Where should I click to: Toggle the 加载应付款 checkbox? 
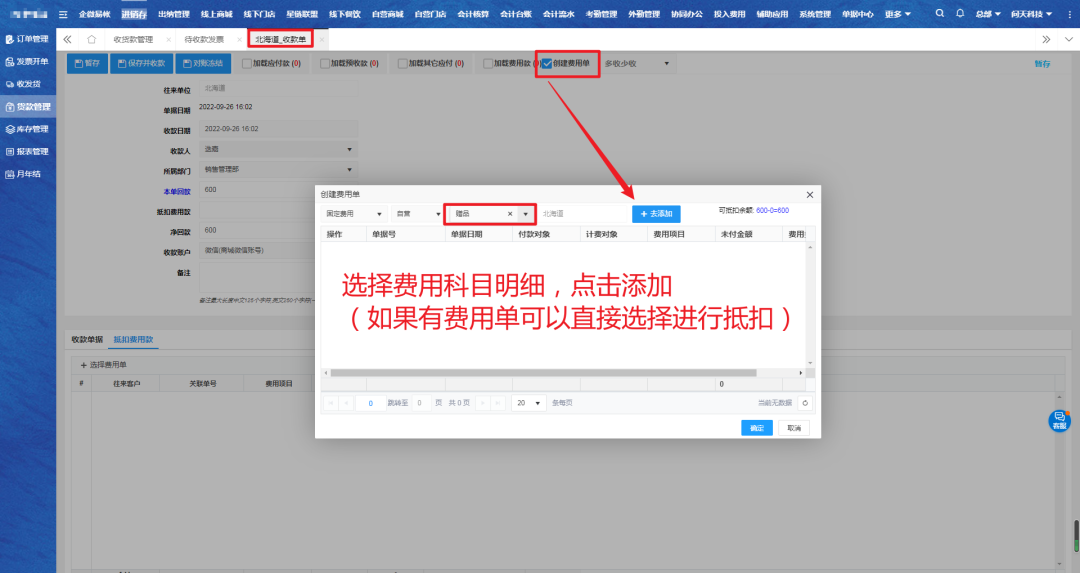click(x=247, y=63)
